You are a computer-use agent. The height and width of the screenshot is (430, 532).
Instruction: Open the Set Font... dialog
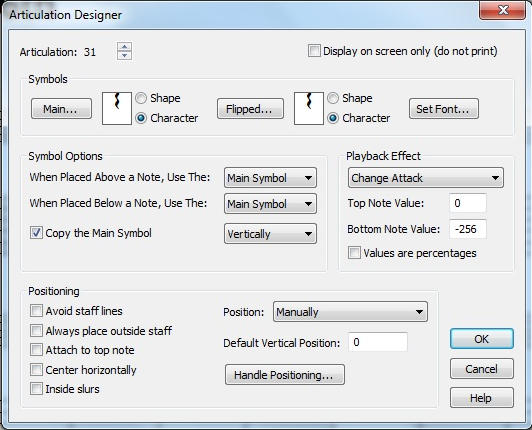pyautogui.click(x=444, y=109)
